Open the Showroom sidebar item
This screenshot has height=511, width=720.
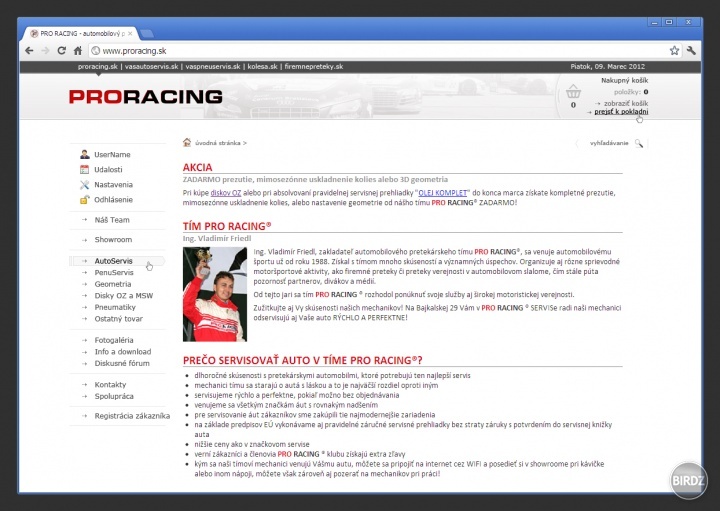(113, 240)
